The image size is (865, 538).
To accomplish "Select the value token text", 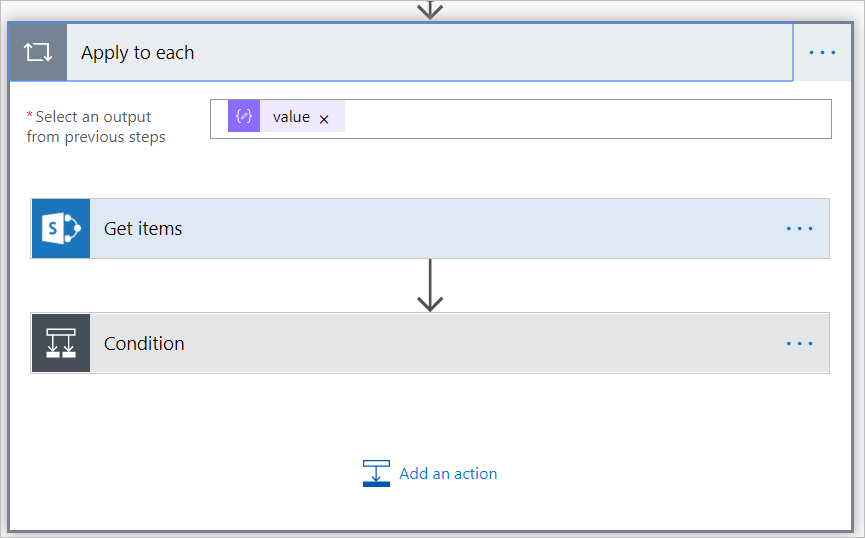I will click(x=291, y=117).
